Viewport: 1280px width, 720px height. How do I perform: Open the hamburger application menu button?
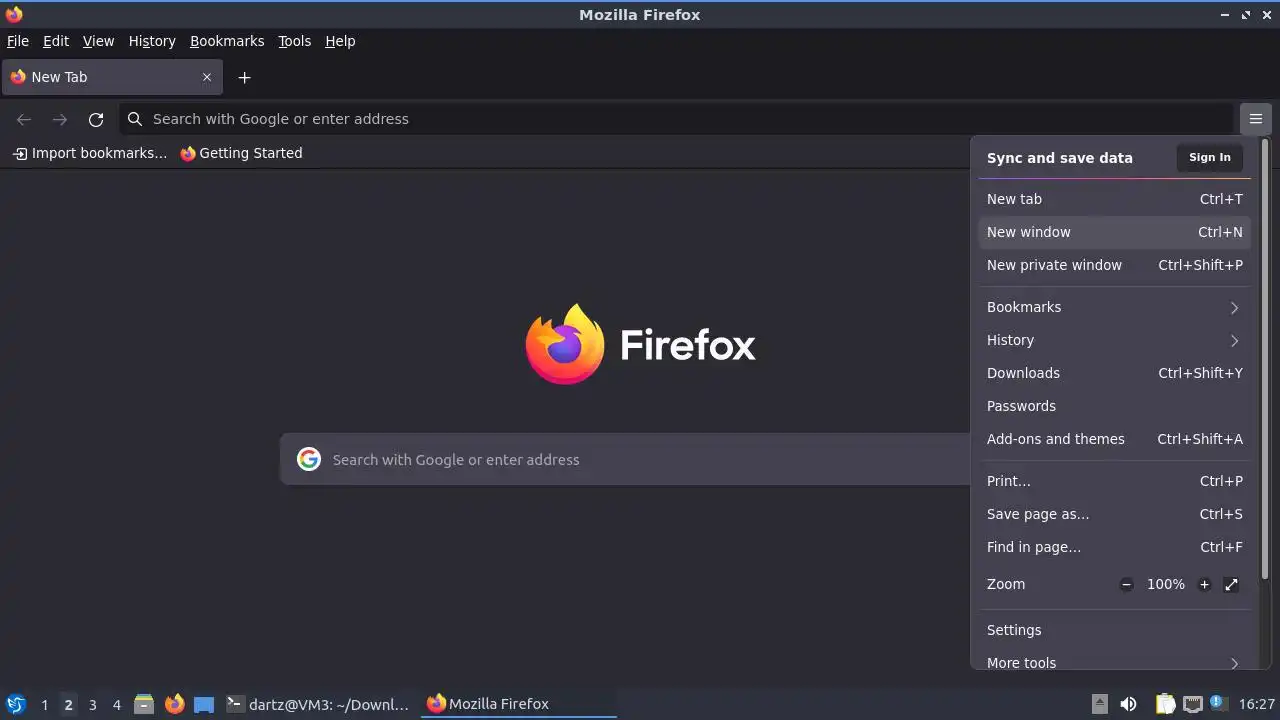click(x=1255, y=119)
